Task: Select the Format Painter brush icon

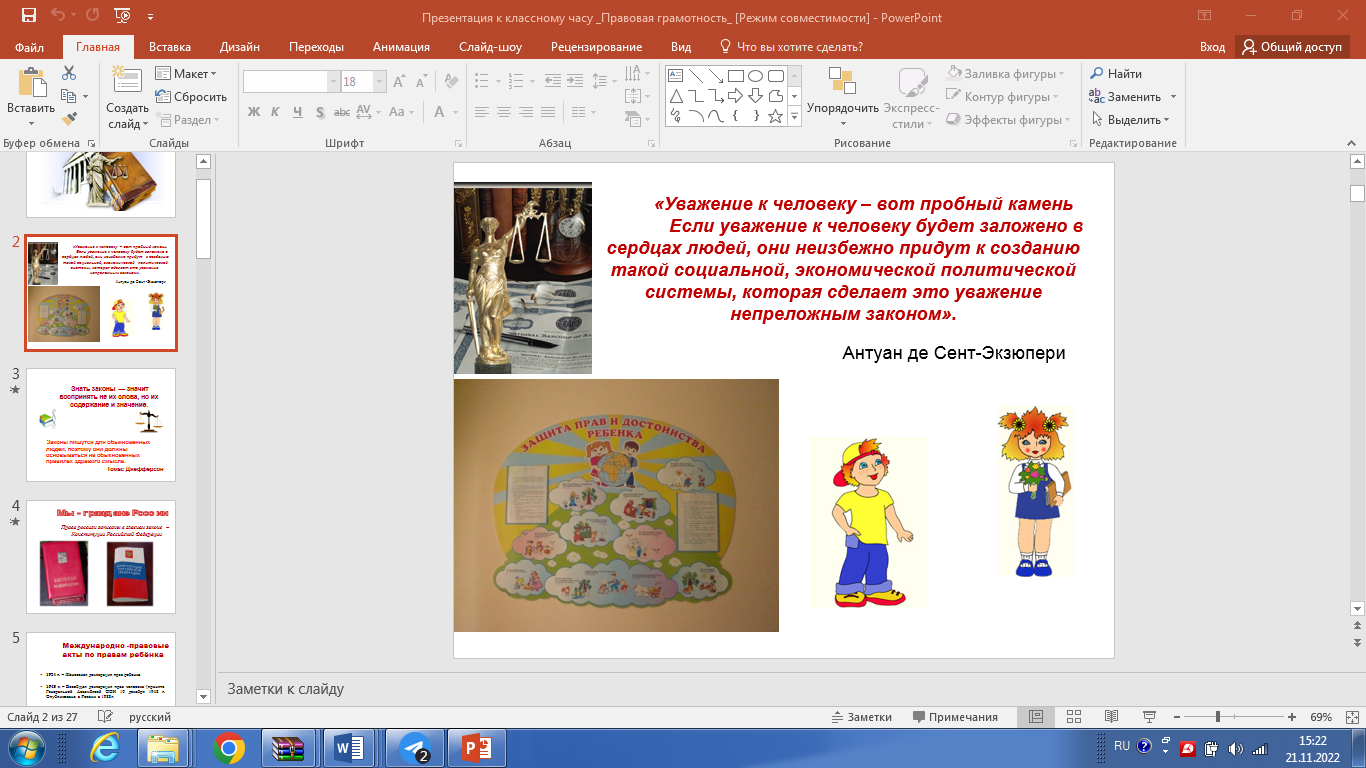Action: click(x=69, y=119)
